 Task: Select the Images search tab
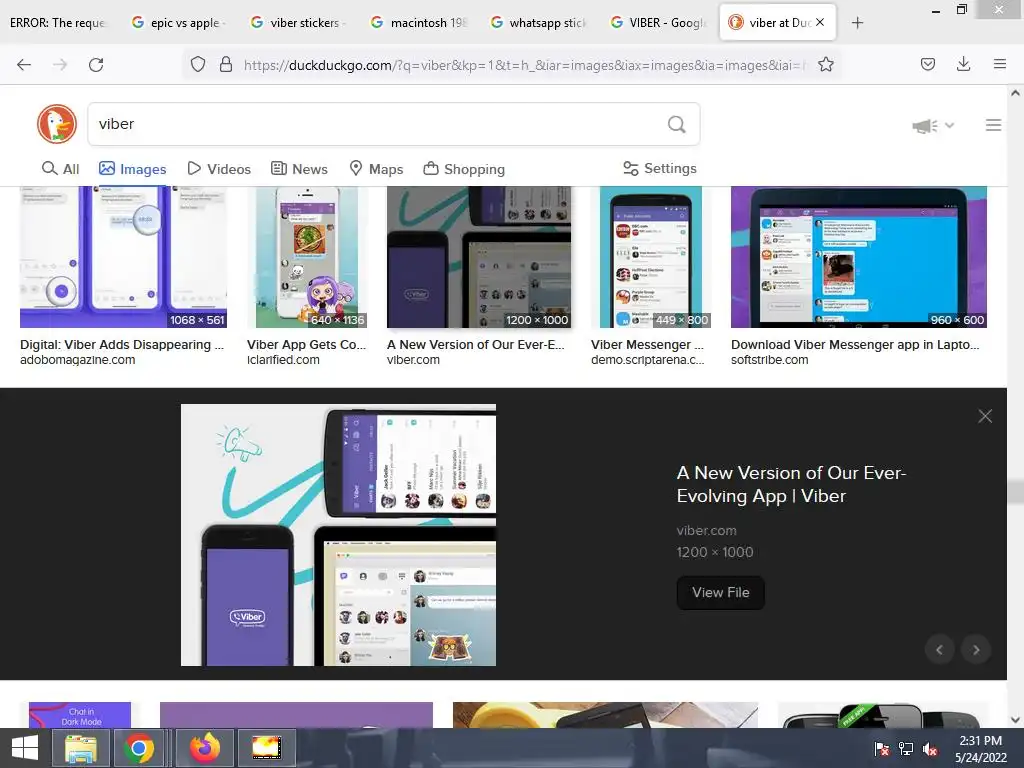point(133,169)
